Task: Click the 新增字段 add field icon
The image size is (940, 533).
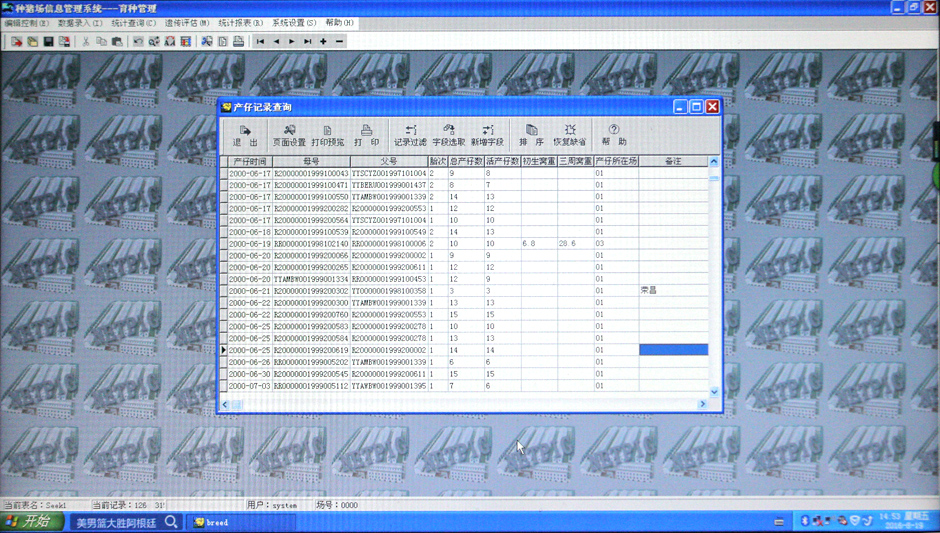Action: coord(487,135)
